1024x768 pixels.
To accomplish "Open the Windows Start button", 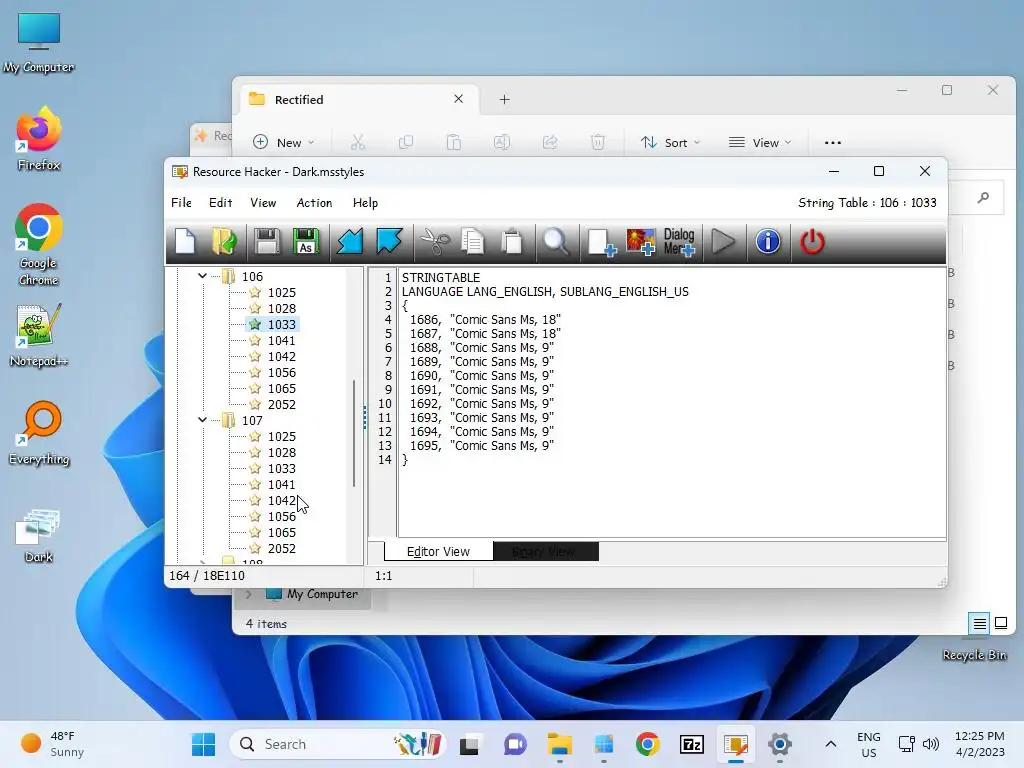I will tap(203, 744).
